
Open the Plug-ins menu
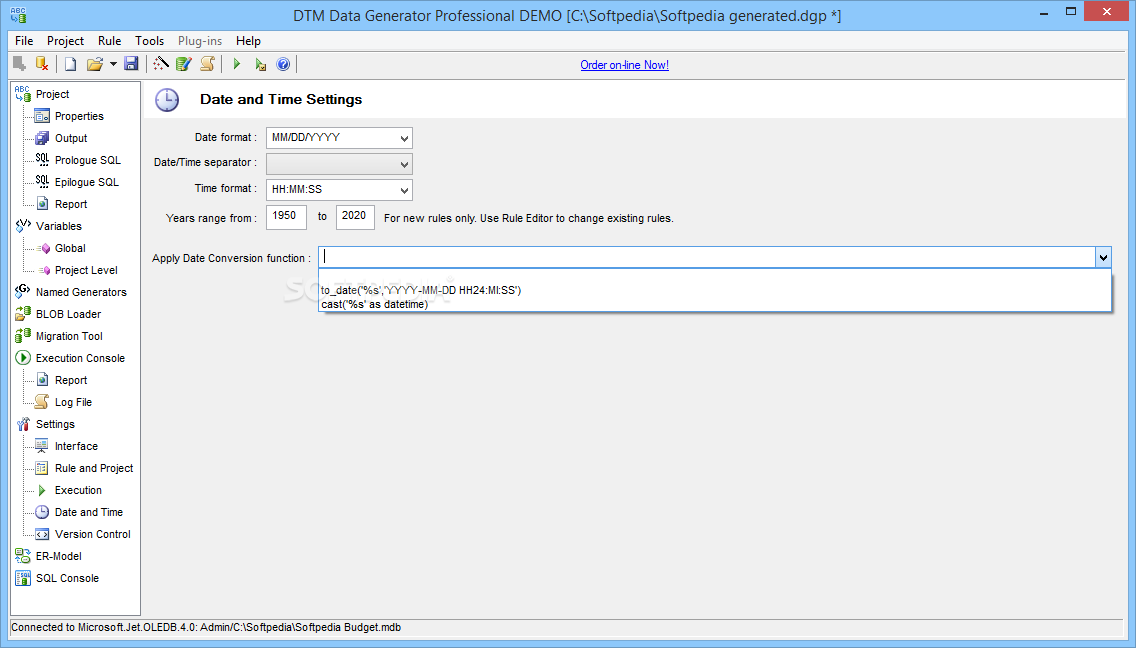(200, 41)
